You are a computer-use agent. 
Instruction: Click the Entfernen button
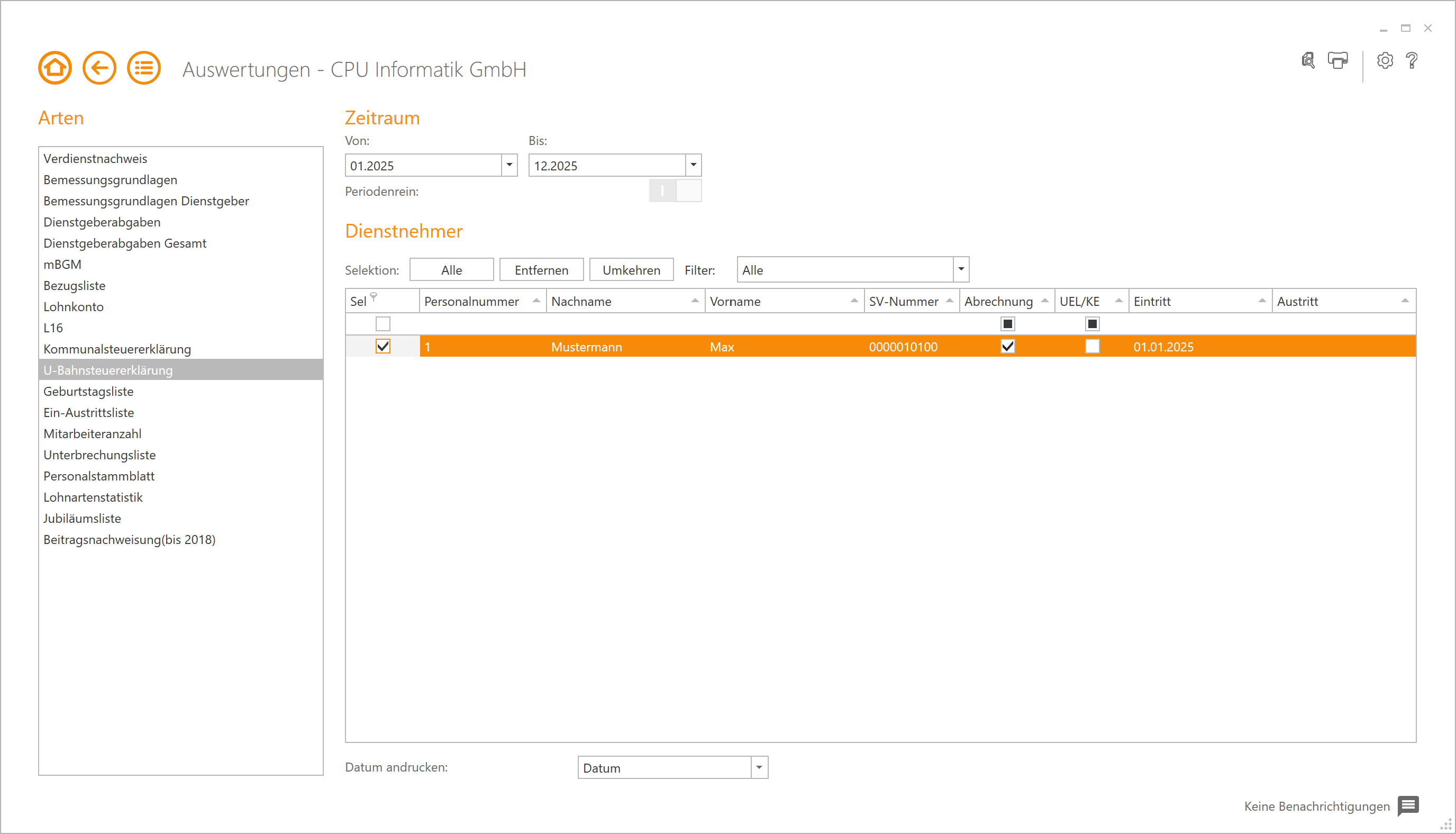click(541, 270)
